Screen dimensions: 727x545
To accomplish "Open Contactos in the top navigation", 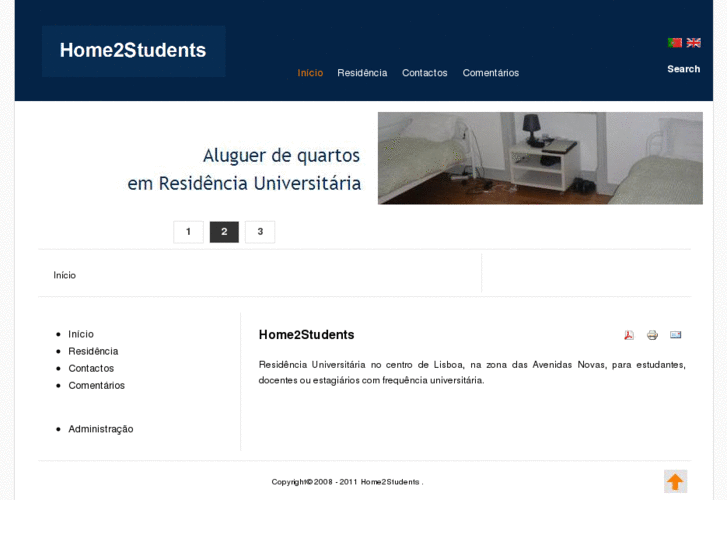I will point(425,73).
